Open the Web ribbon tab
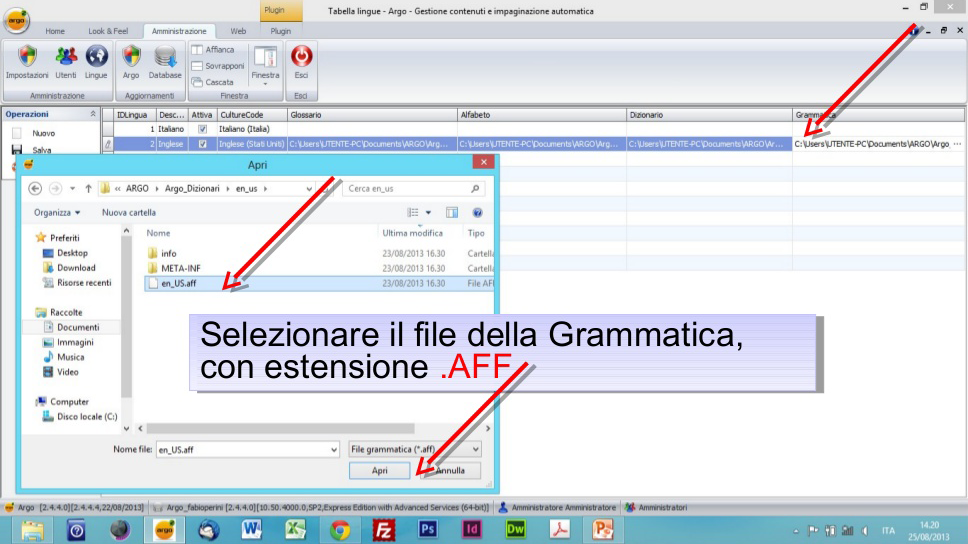968x544 pixels. 238,31
